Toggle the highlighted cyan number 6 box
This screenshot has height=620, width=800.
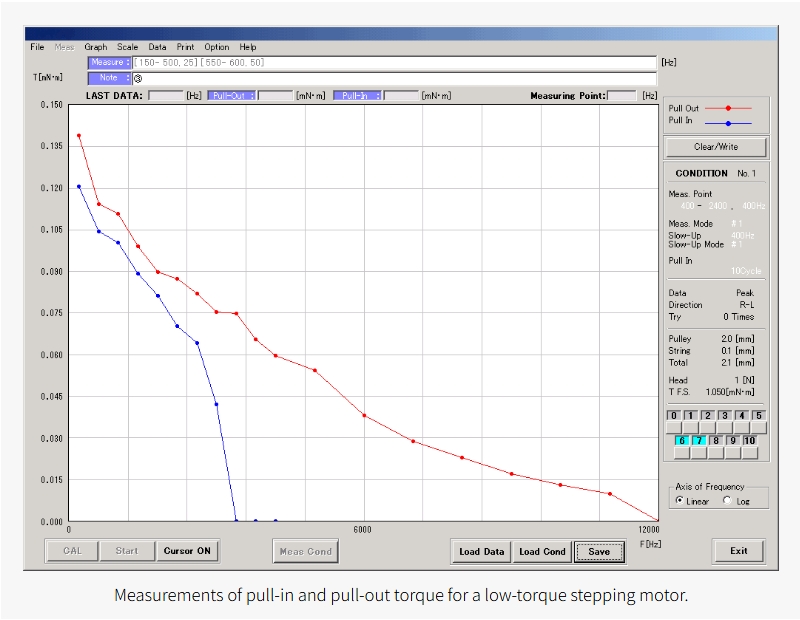point(682,440)
